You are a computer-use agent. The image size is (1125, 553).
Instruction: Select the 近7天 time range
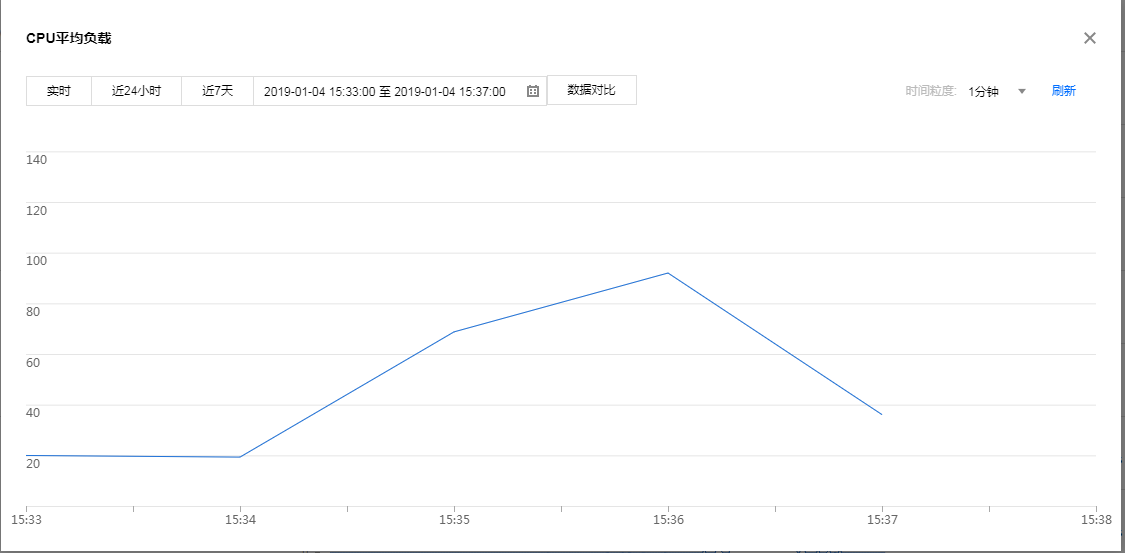pyautogui.click(x=217, y=91)
